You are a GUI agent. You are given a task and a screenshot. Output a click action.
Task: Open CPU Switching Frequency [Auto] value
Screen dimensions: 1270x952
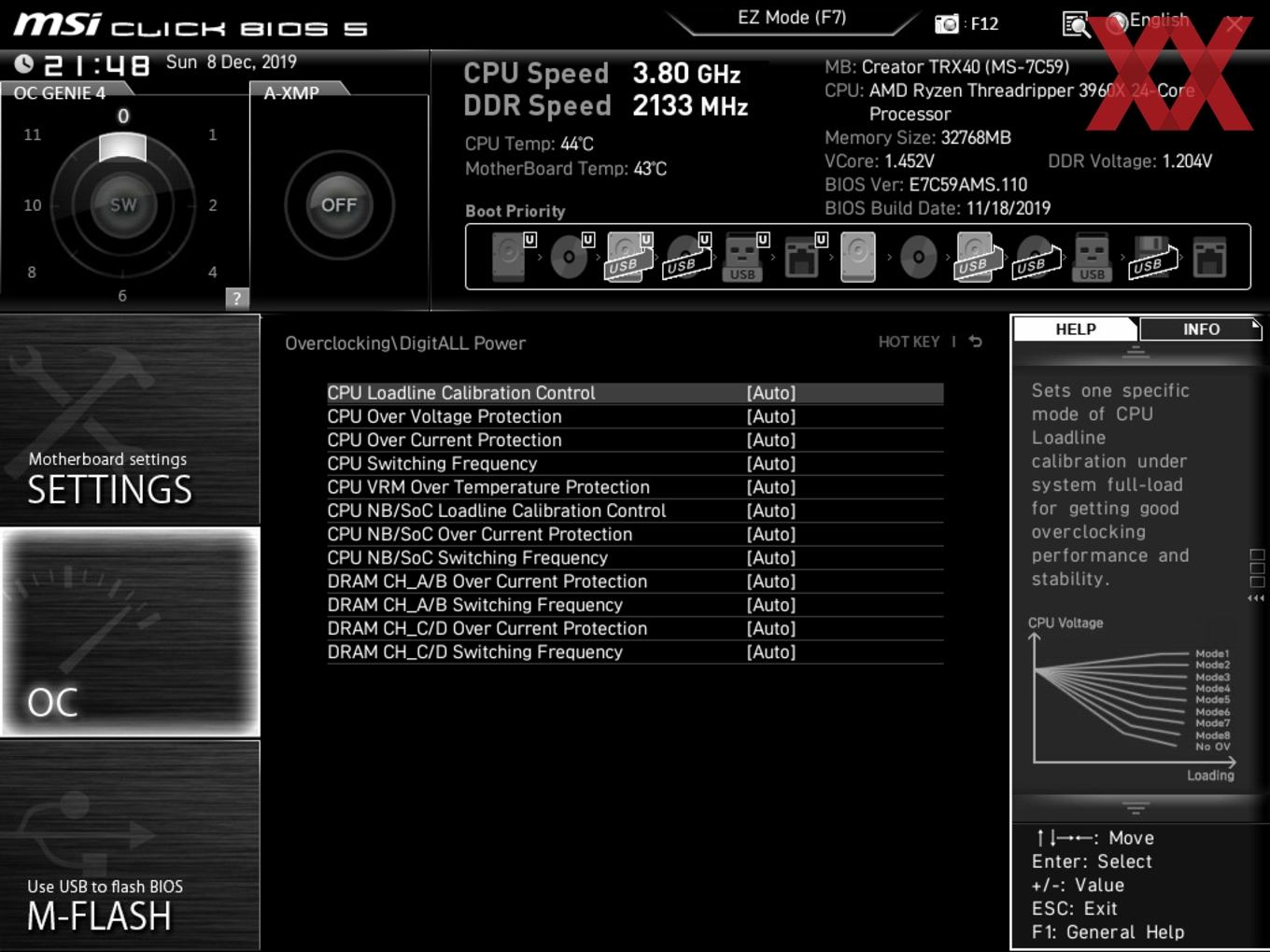pos(771,464)
